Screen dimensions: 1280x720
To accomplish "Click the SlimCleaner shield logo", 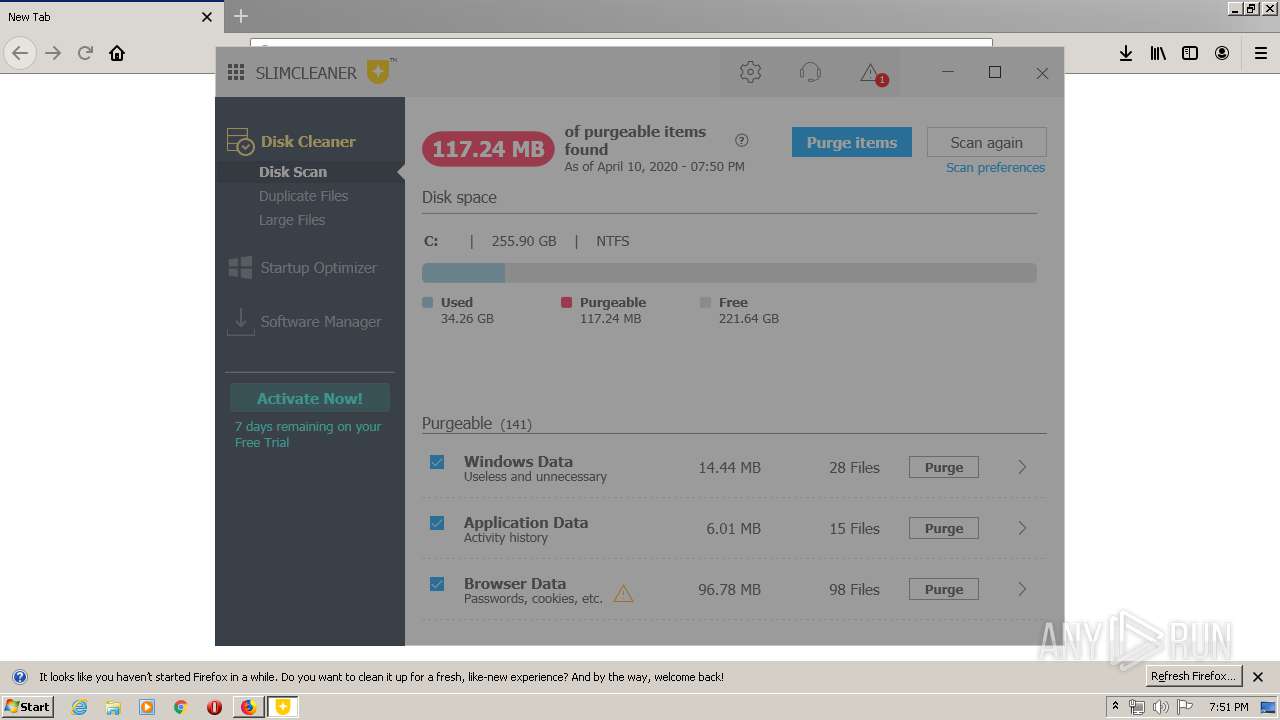I will 377,71.
